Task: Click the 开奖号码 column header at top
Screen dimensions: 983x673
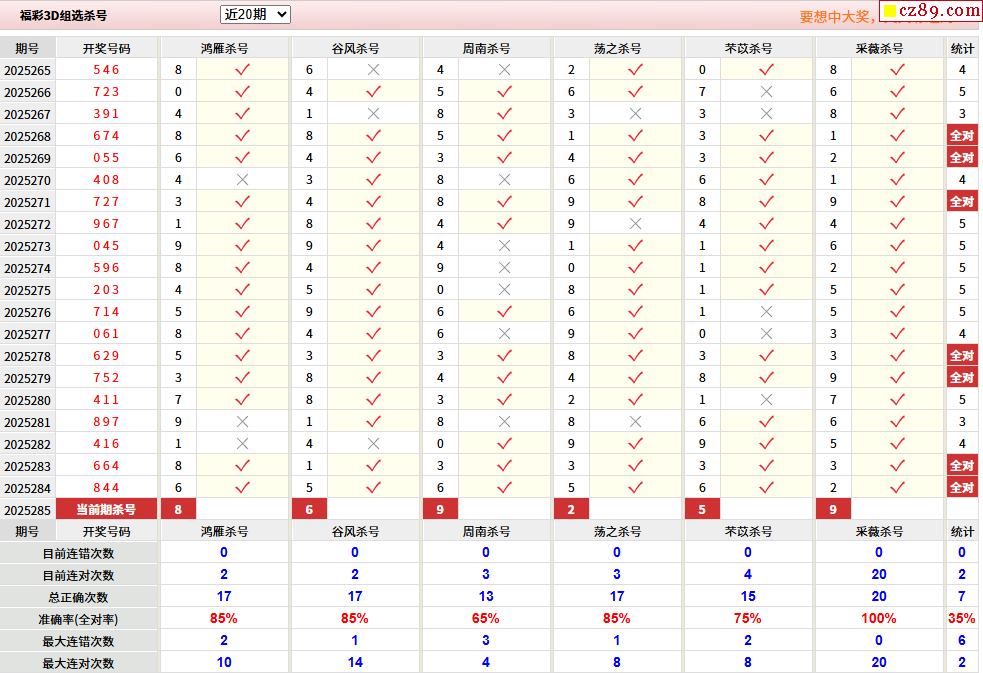Action: 107,48
